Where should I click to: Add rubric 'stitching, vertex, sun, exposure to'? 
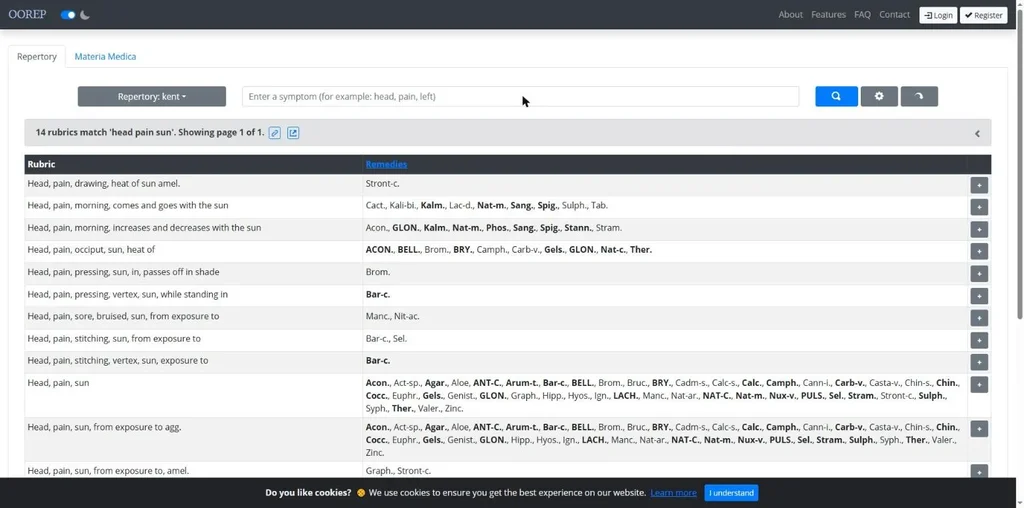(979, 362)
